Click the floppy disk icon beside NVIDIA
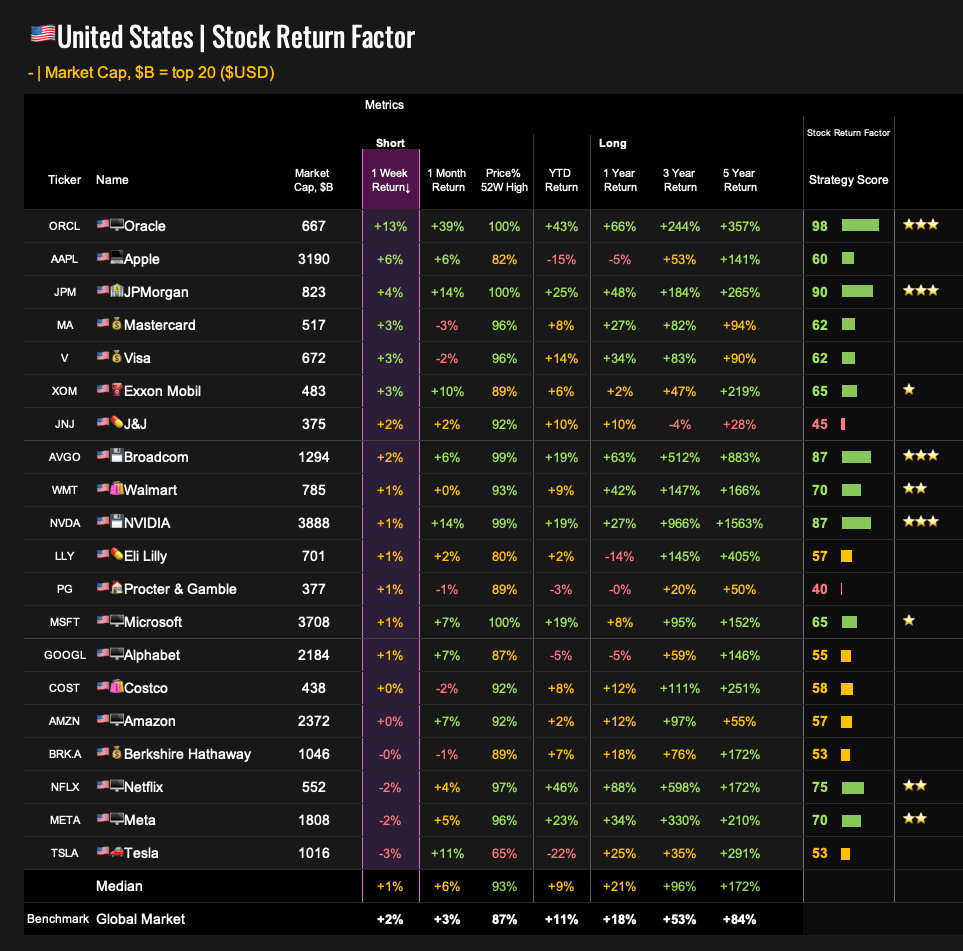This screenshot has height=951, width=963. point(117,522)
